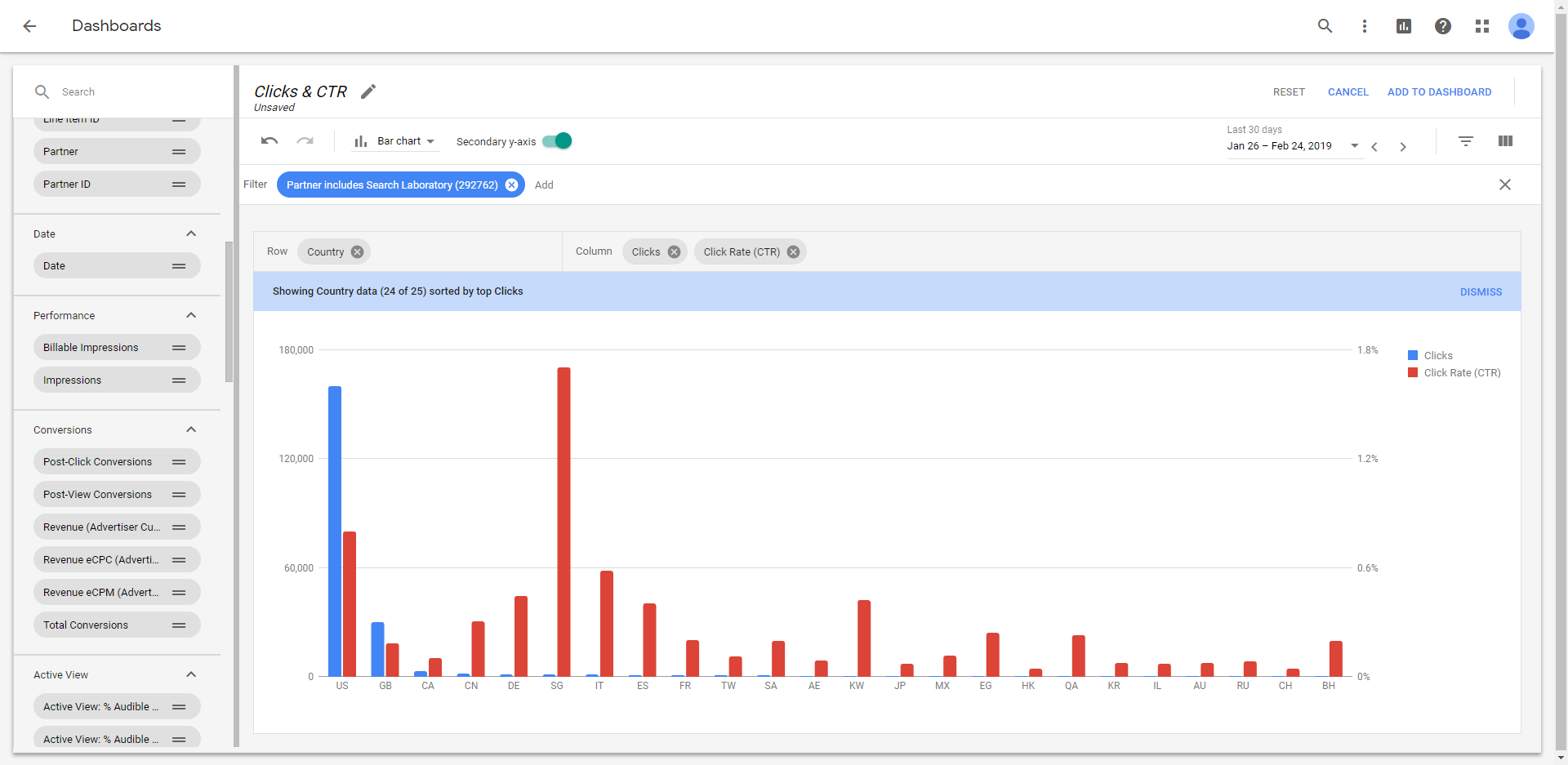This screenshot has width=1568, height=765.
Task: Collapse the Performance section
Action: click(191, 315)
